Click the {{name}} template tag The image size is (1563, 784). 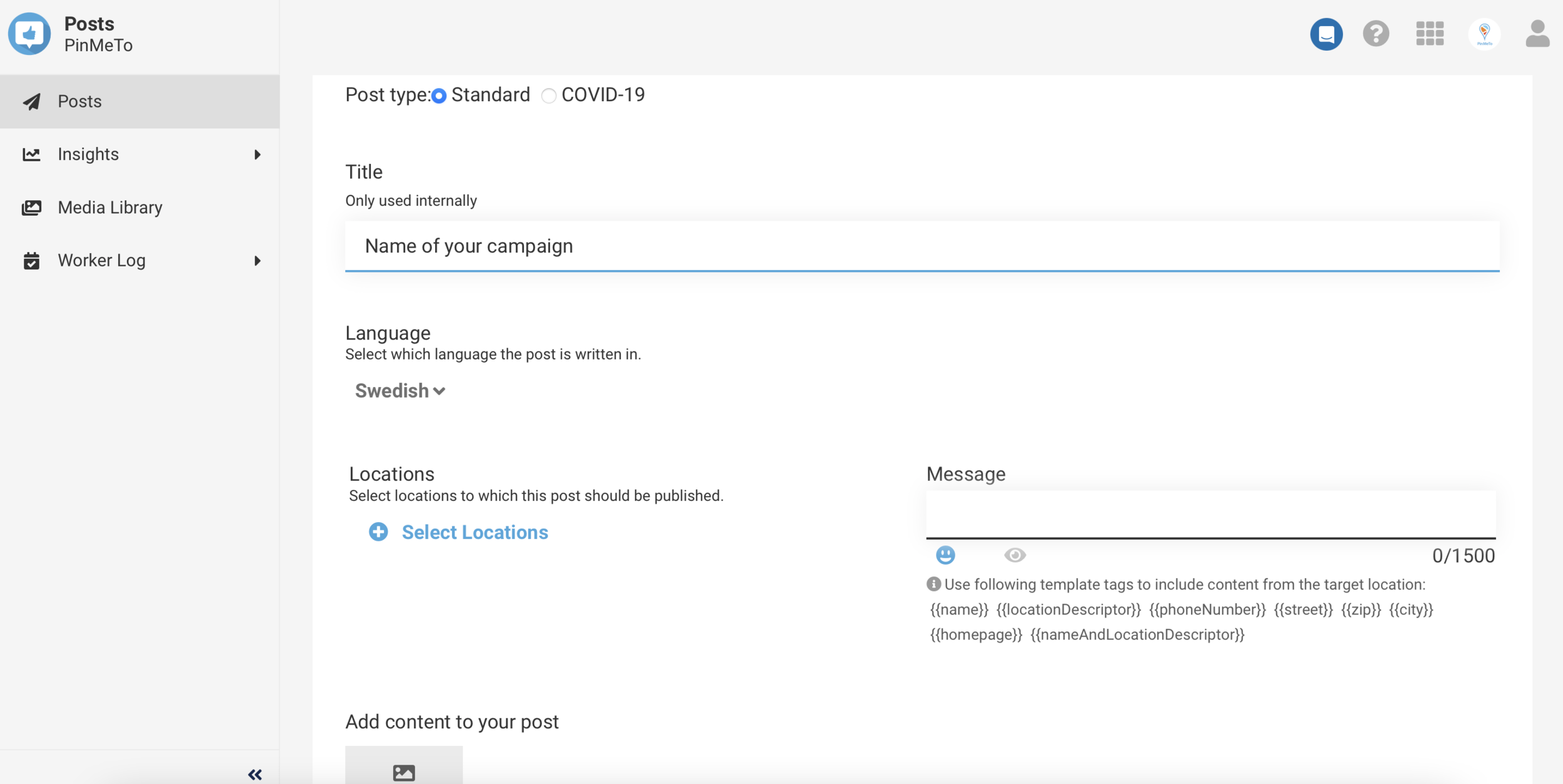click(959, 610)
